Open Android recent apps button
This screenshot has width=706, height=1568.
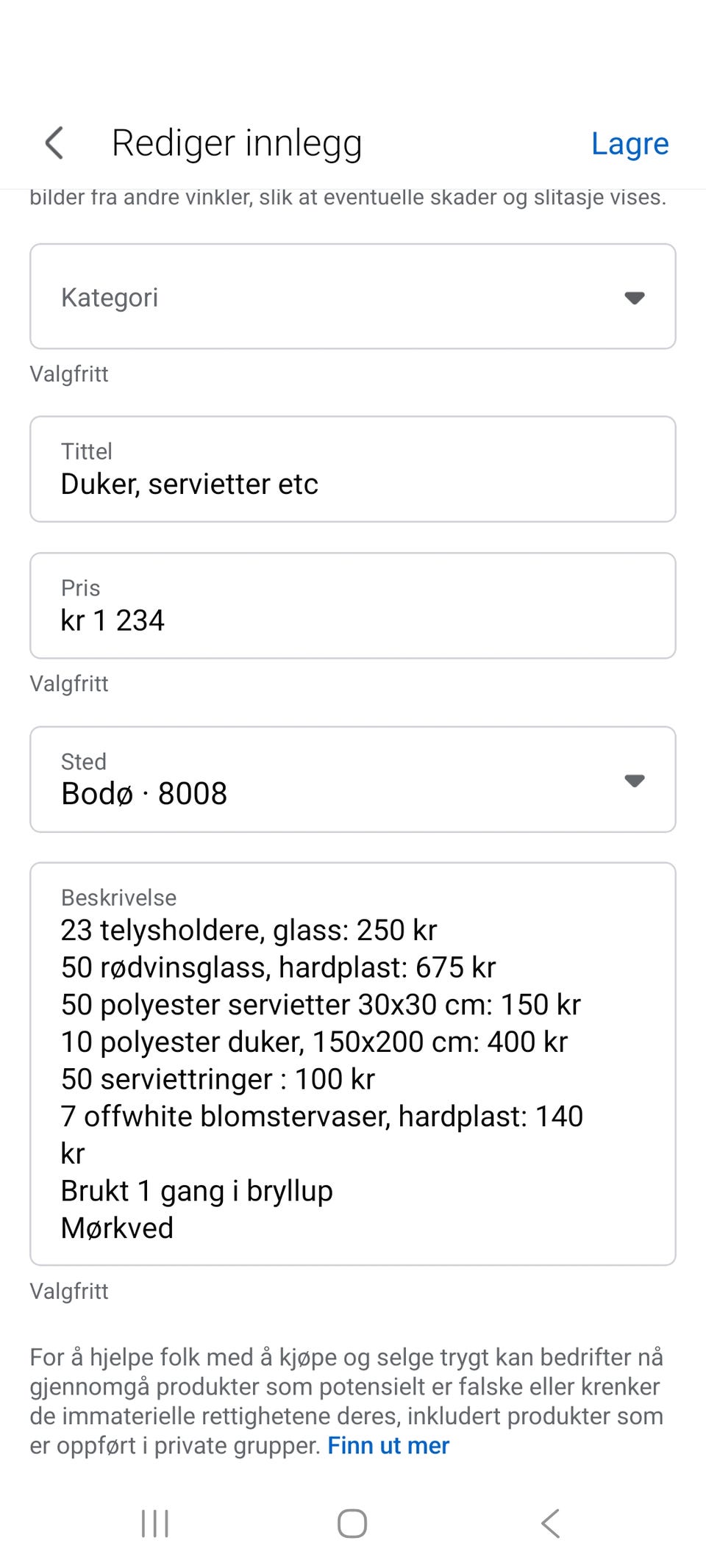coord(155,1523)
